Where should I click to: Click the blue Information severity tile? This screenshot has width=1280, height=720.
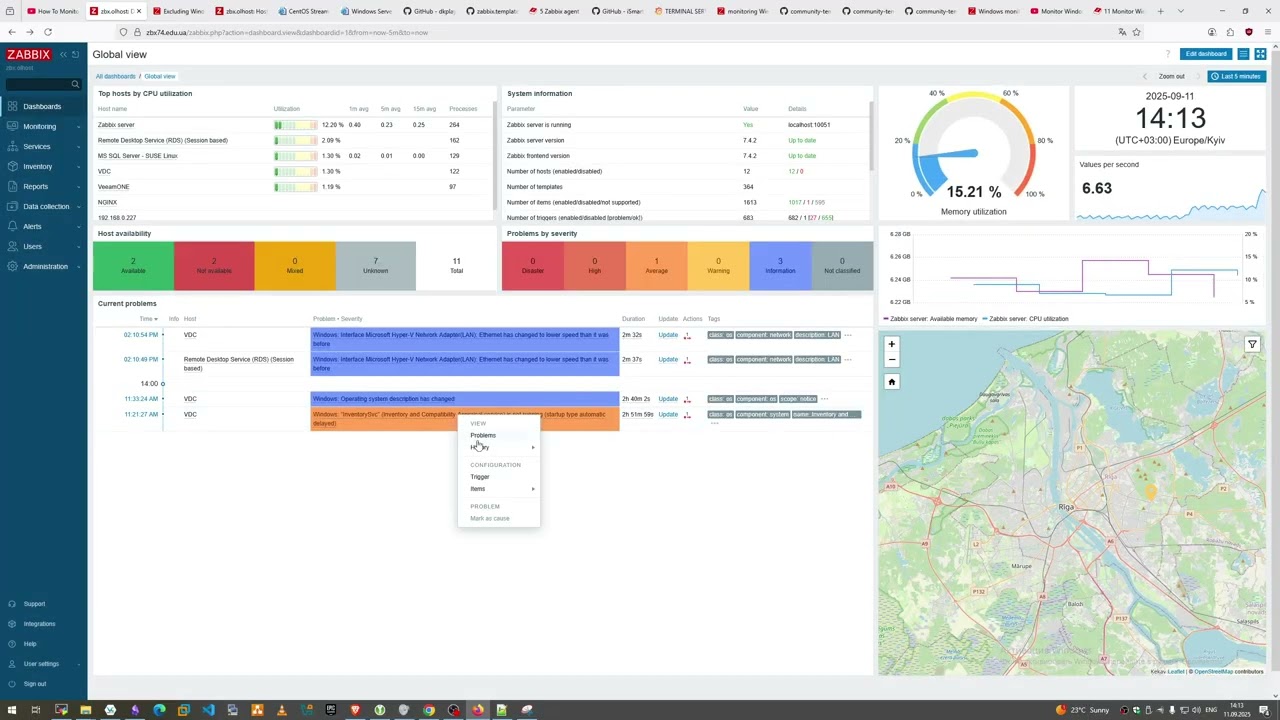point(780,266)
